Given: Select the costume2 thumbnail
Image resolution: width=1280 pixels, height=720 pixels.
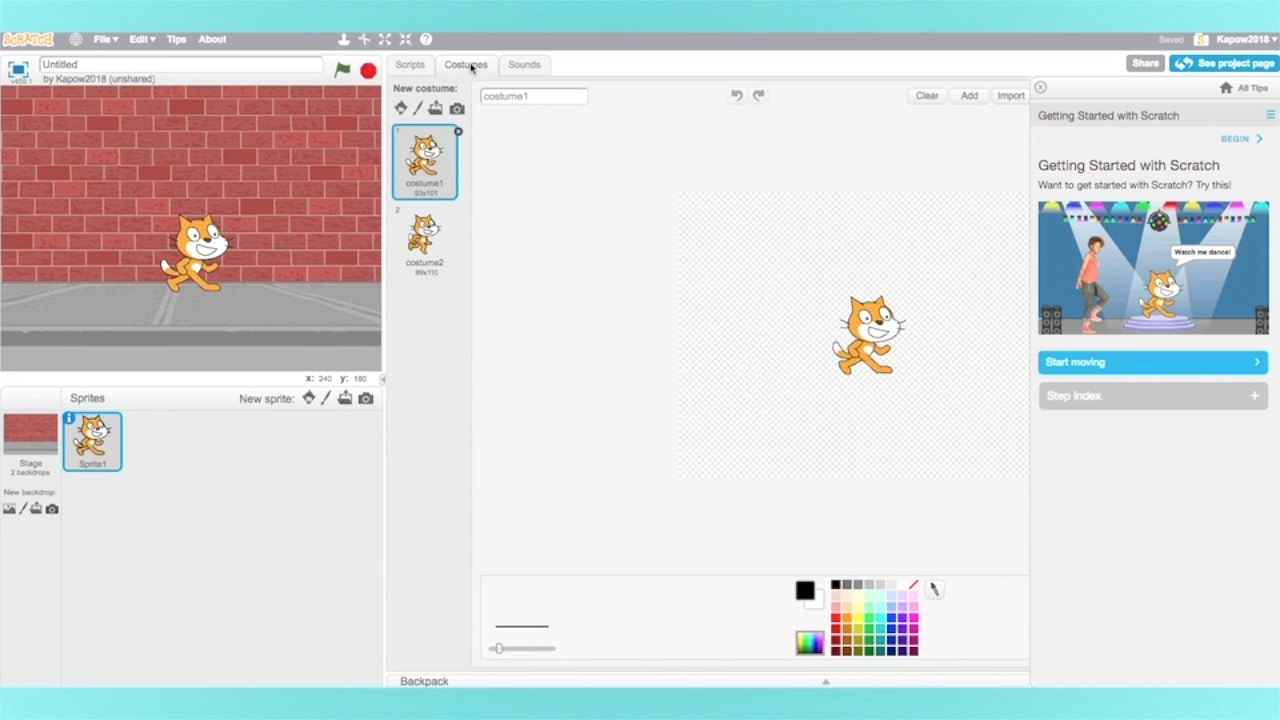Looking at the screenshot, I should click(424, 240).
